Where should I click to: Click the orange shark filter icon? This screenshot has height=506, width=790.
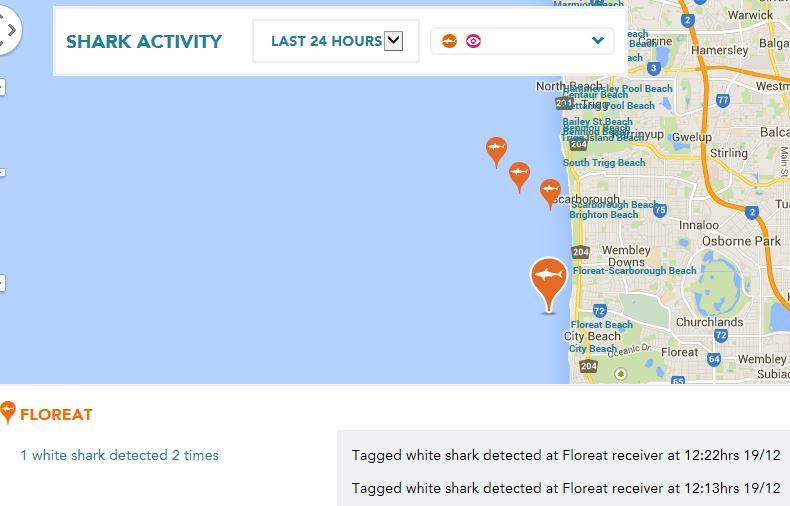(450, 41)
